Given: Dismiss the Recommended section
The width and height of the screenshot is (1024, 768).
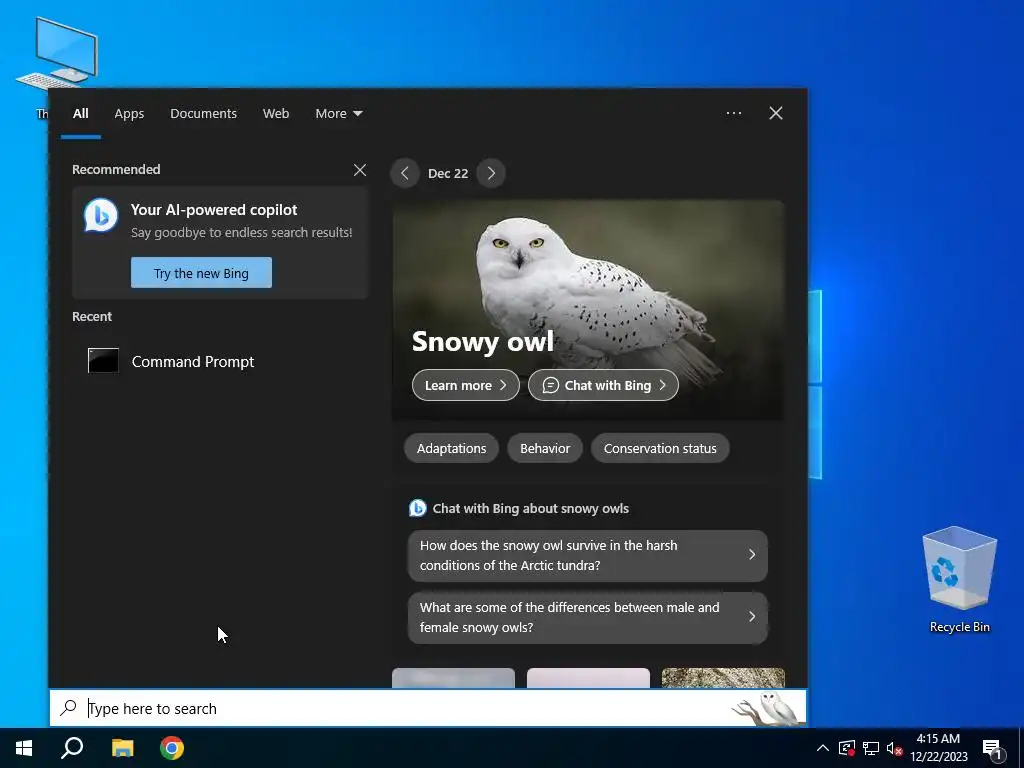Looking at the screenshot, I should point(359,170).
